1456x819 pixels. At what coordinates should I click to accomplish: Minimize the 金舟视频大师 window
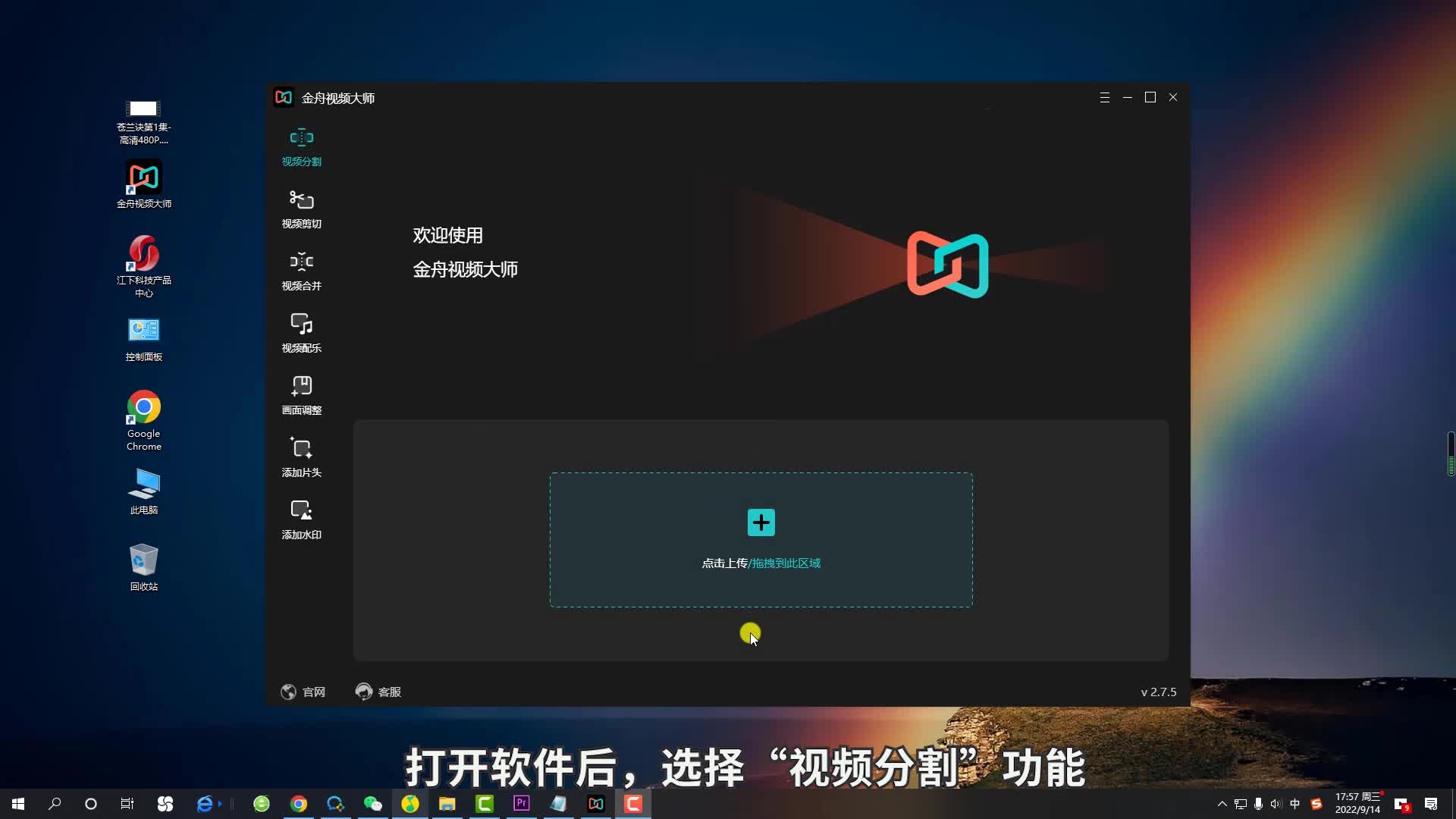pyautogui.click(x=1128, y=98)
